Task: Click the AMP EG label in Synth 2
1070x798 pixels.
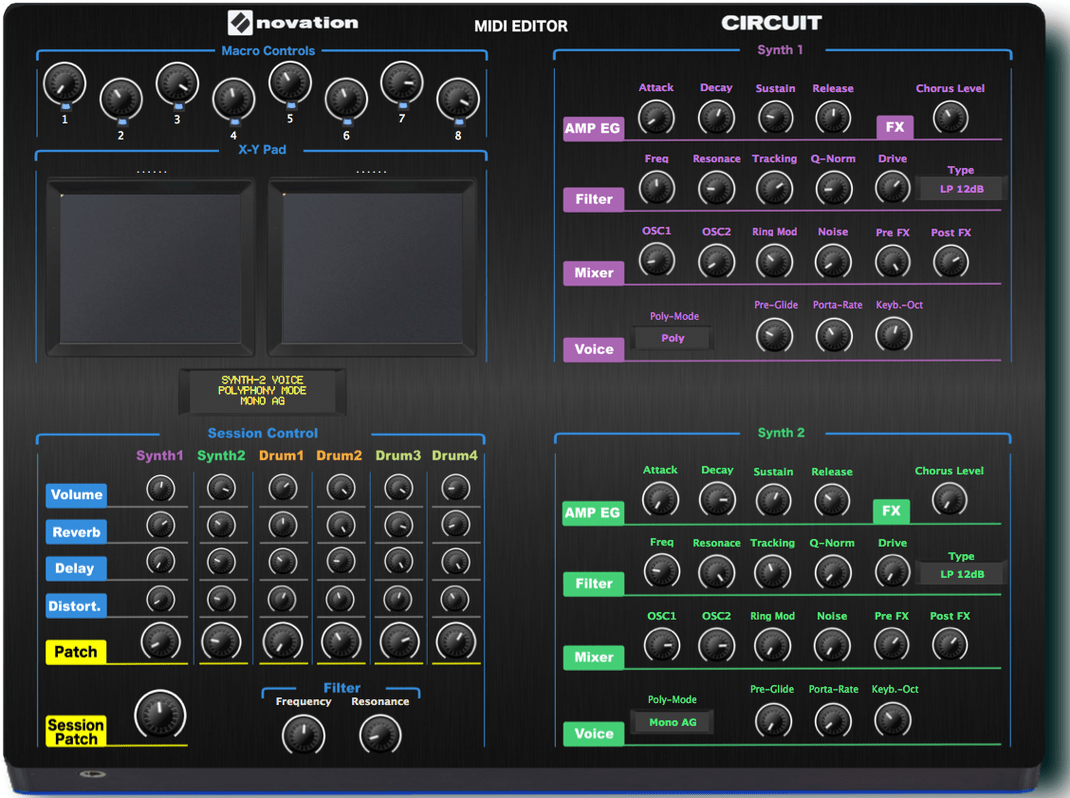Action: pyautogui.click(x=593, y=512)
